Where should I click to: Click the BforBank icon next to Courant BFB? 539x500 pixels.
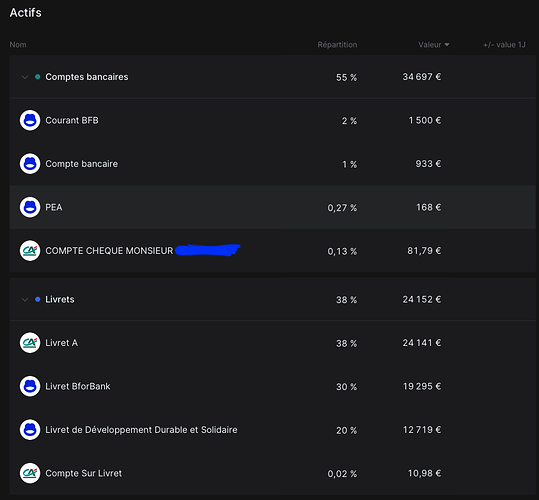coord(30,120)
